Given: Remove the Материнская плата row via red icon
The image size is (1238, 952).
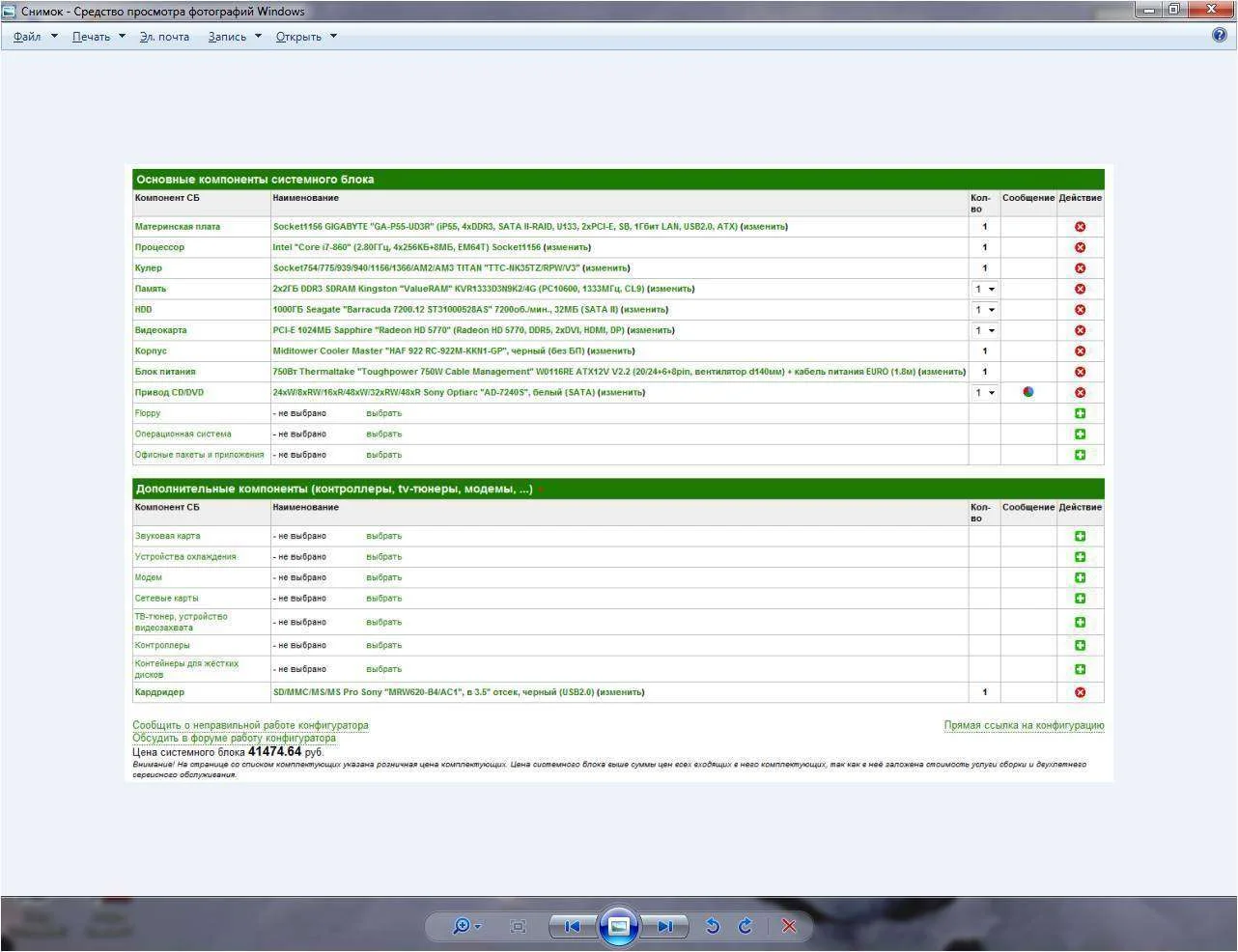Looking at the screenshot, I should (1080, 227).
